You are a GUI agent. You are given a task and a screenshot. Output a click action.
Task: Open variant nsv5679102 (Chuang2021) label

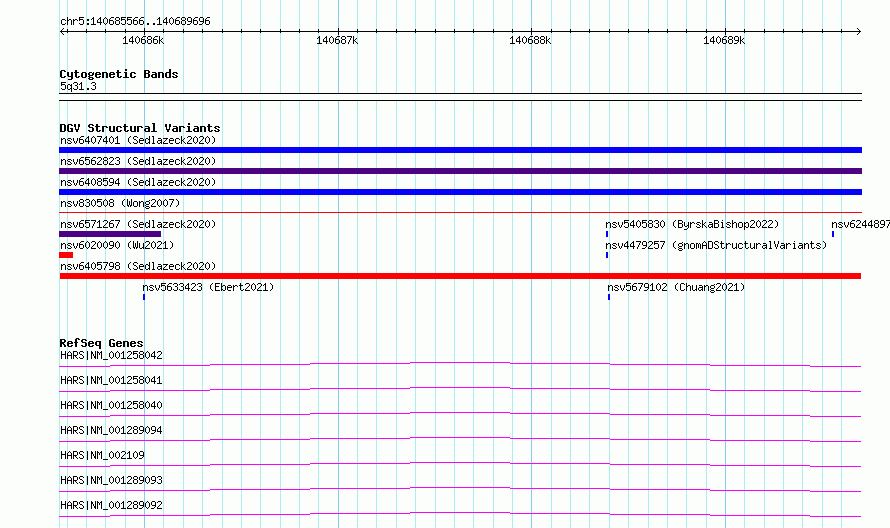[676, 287]
